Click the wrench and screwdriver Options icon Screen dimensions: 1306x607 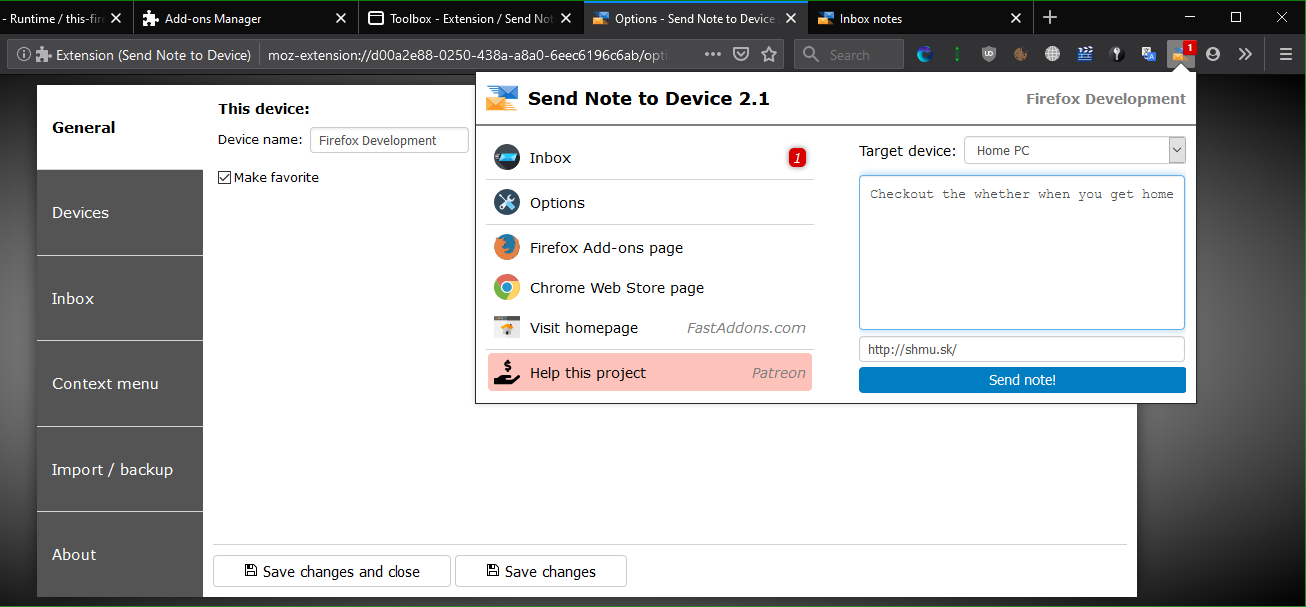pos(507,203)
